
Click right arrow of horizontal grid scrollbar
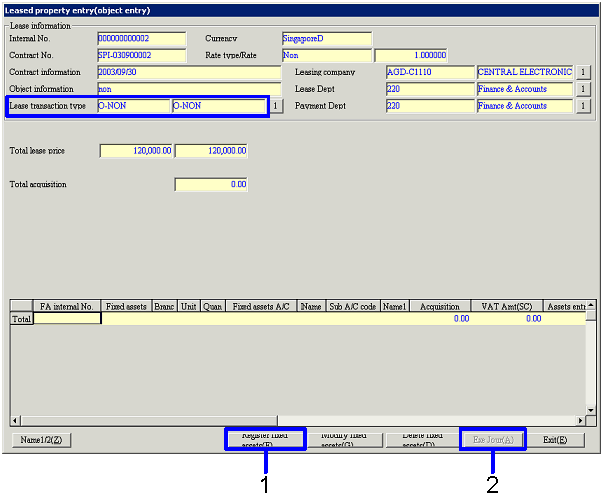pyautogui.click(x=580, y=421)
